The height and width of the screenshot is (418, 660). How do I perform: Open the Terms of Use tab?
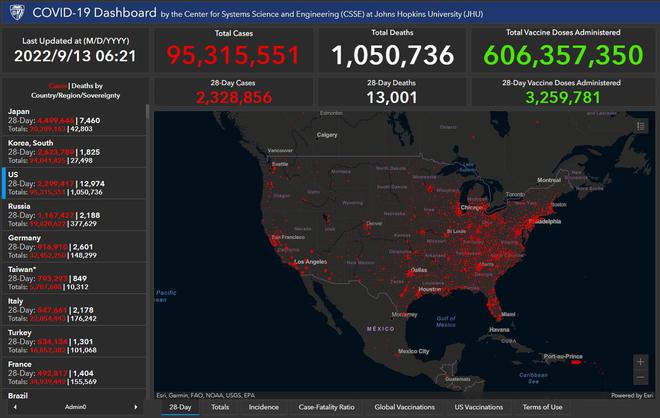tap(543, 407)
